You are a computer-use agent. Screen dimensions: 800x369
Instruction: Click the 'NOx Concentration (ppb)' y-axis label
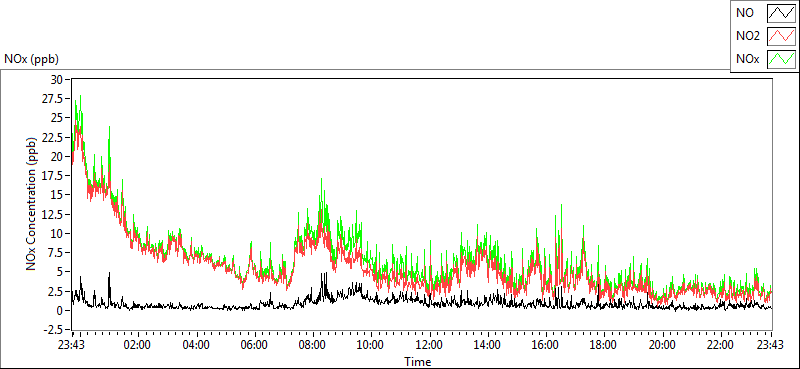tap(32, 204)
